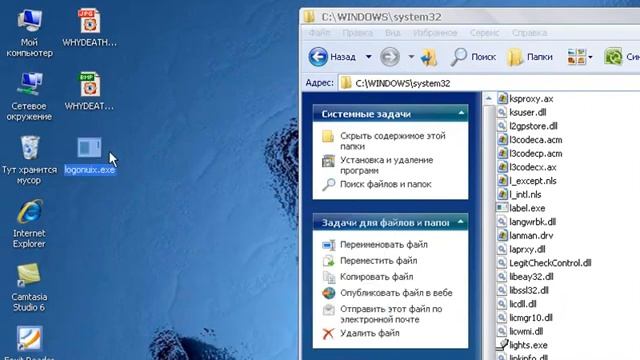Click the Views icon in toolbar
Viewport: 640px width, 360px height.
576,57
